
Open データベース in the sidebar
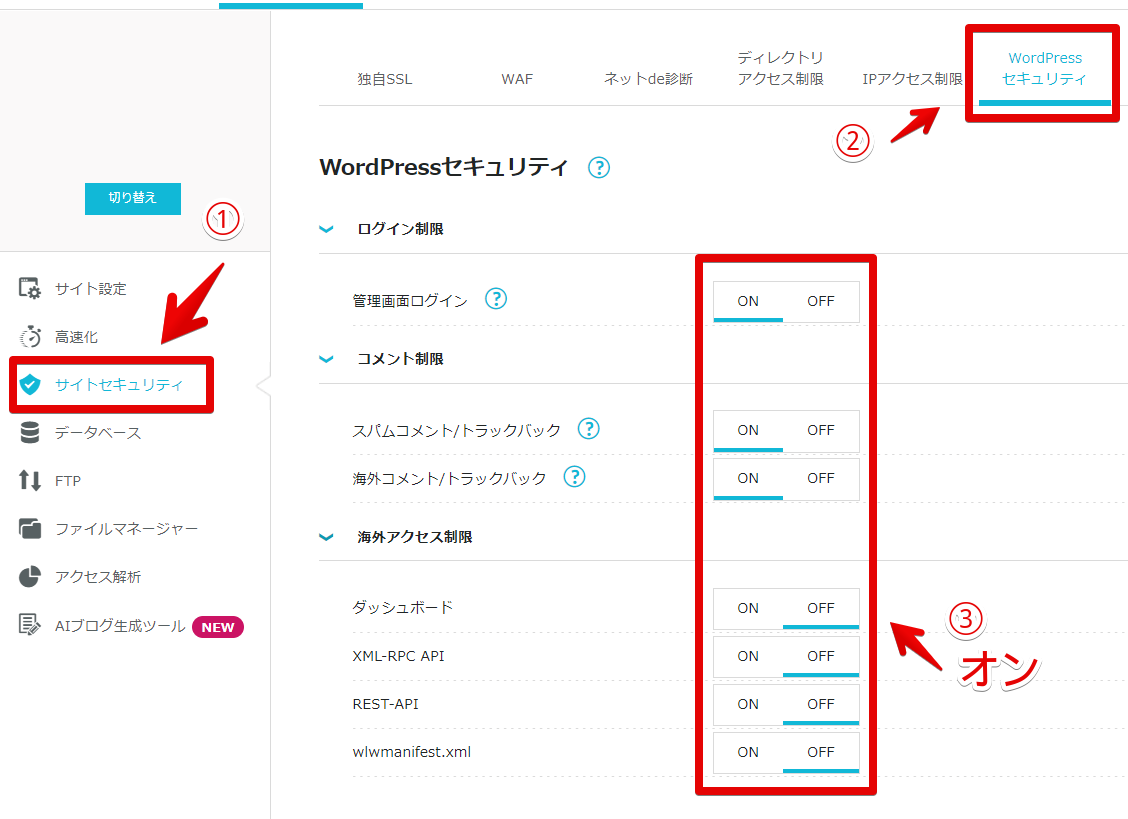pos(98,433)
